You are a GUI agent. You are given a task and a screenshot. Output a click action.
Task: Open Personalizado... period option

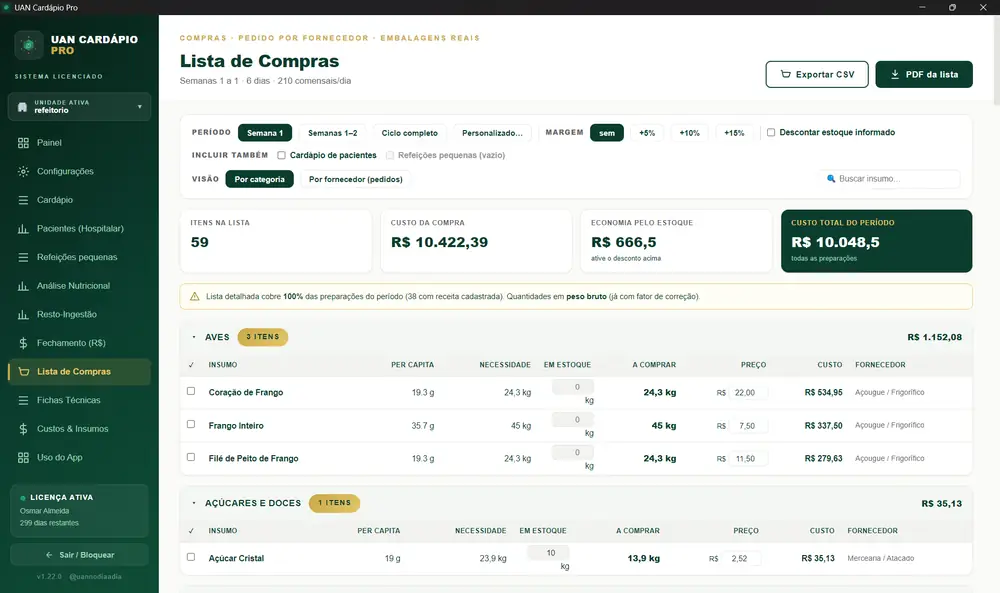click(492, 133)
